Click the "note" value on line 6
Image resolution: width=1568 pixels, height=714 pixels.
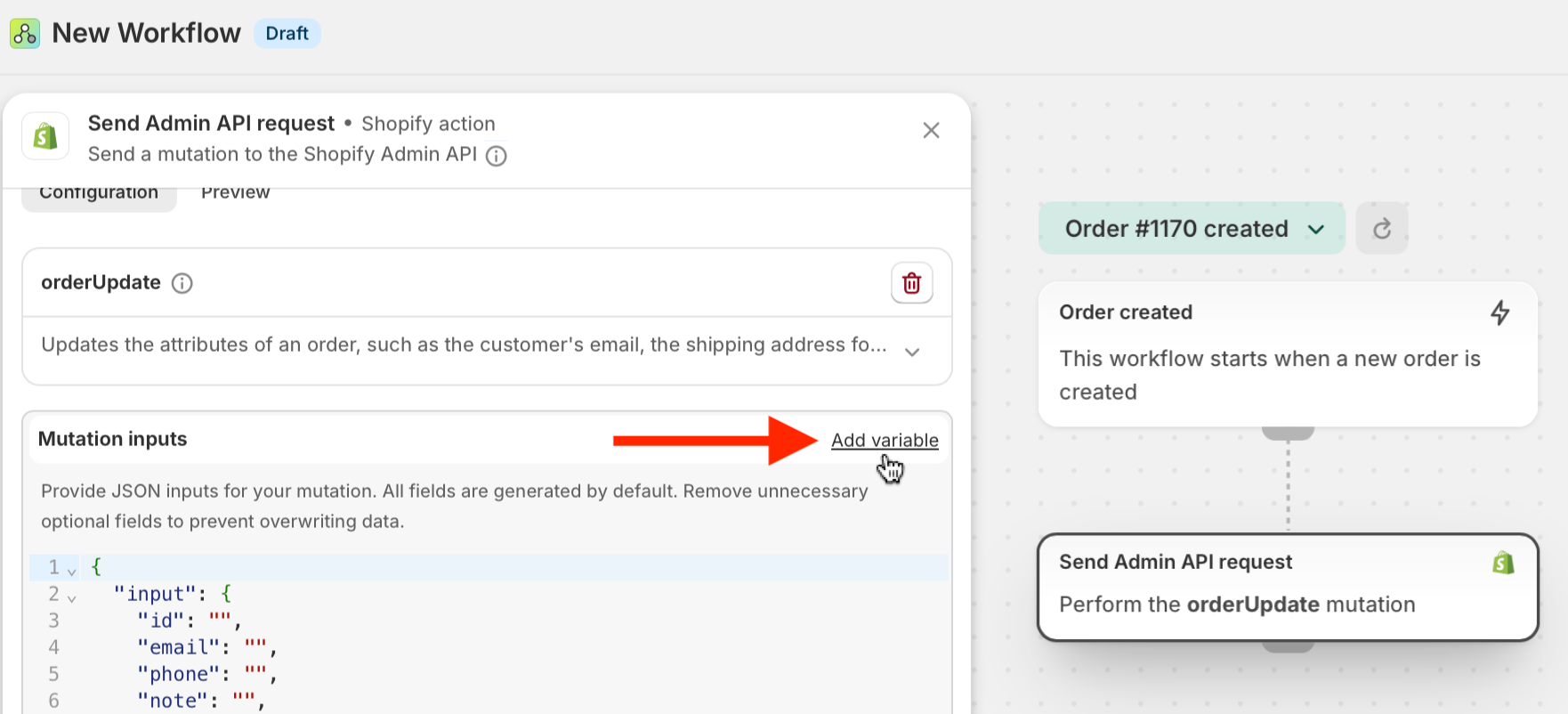(x=244, y=700)
